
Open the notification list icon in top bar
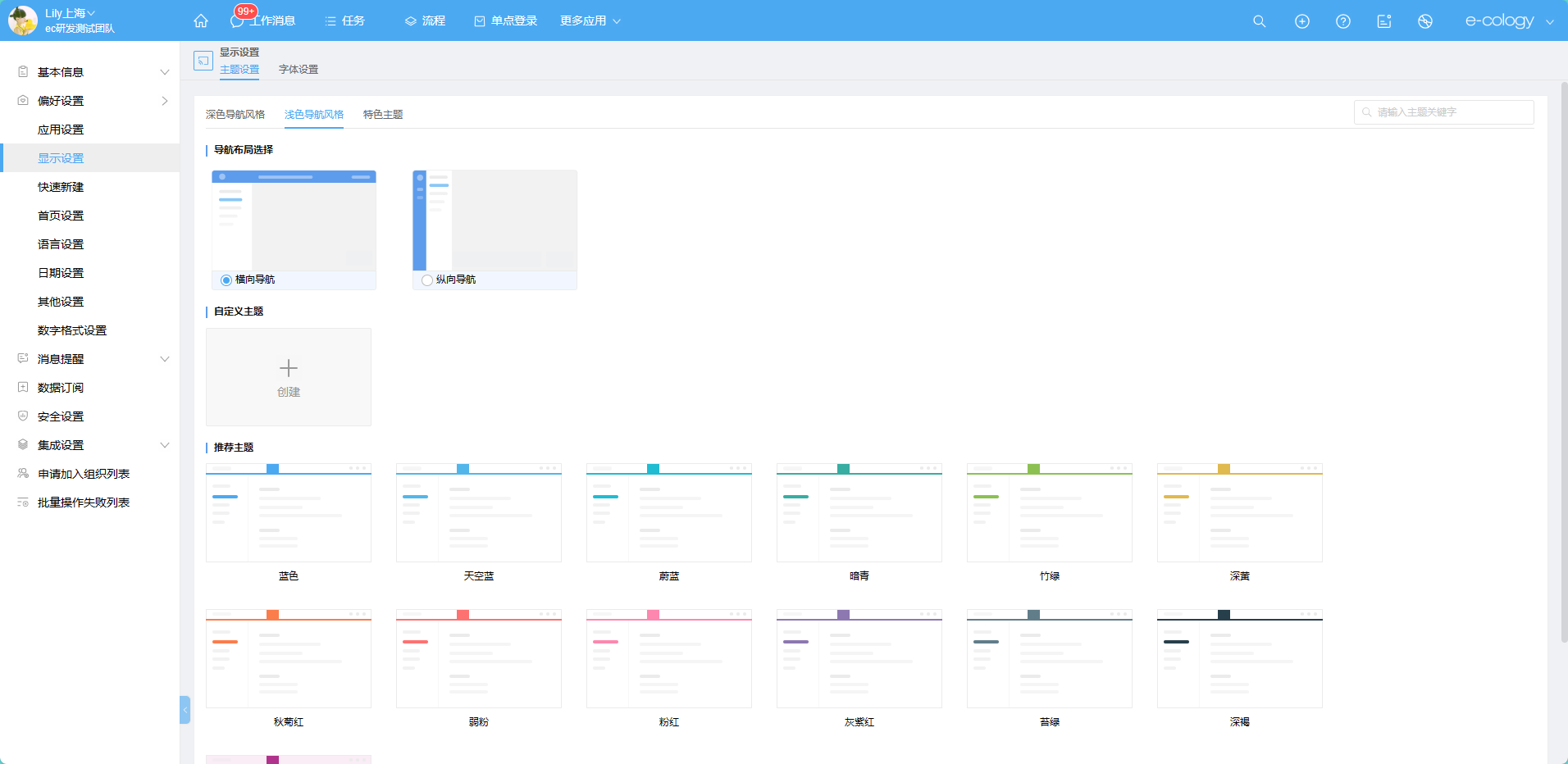click(1384, 21)
